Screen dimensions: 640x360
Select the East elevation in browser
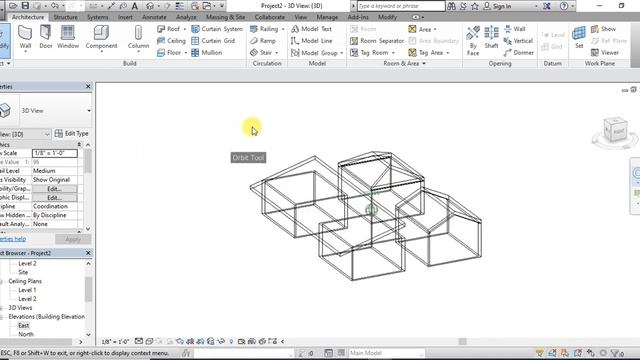24,325
